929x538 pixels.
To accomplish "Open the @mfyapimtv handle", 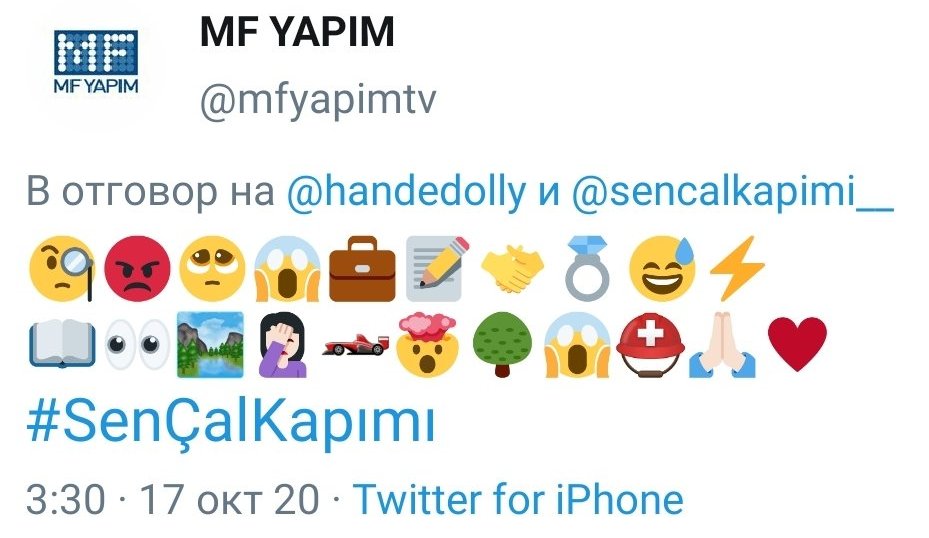I will click(318, 101).
